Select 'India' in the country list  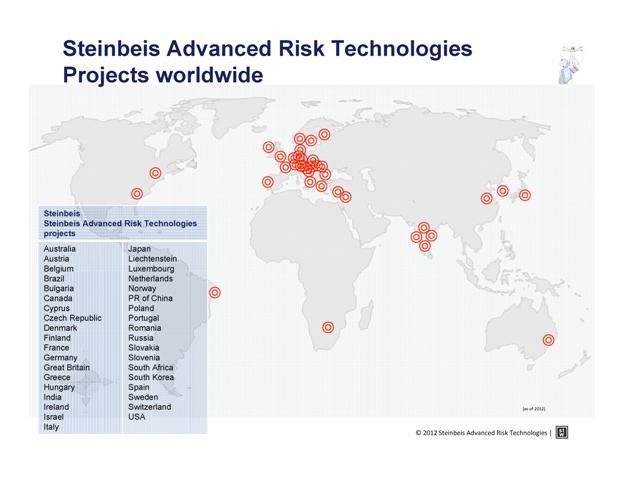click(52, 397)
